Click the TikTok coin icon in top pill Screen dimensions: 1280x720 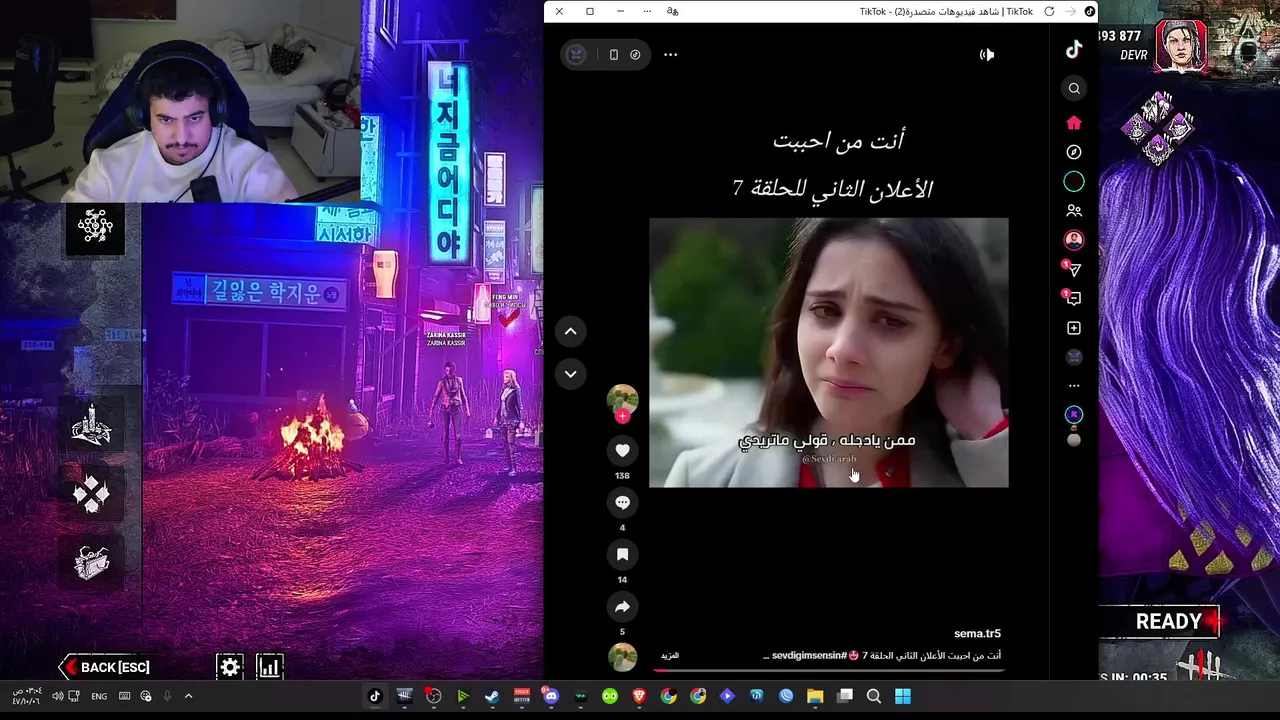pyautogui.click(x=635, y=55)
